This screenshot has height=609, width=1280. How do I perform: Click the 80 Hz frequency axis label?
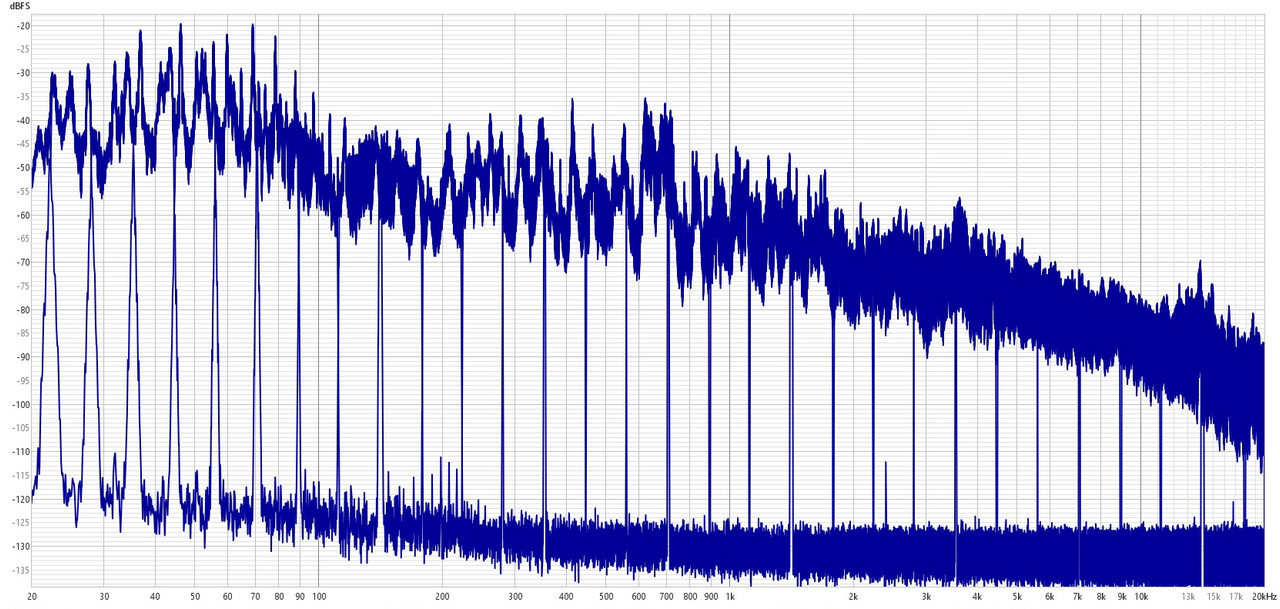[x=279, y=596]
